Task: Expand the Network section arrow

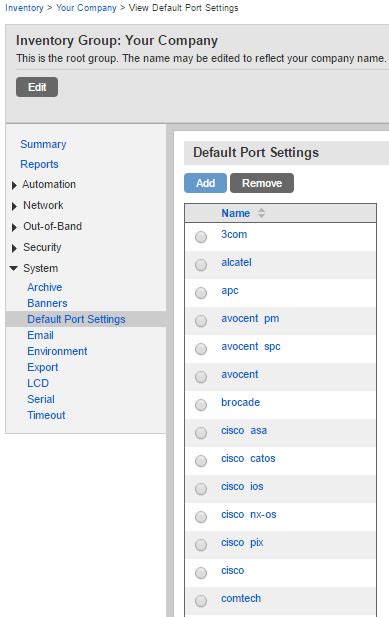Action: pos(14,206)
